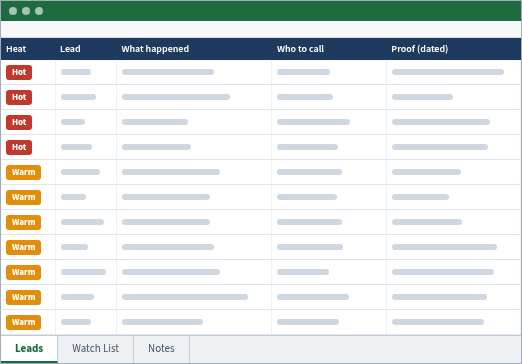Click the middle window control dot in the title bar
The height and width of the screenshot is (364, 522).
26,11
